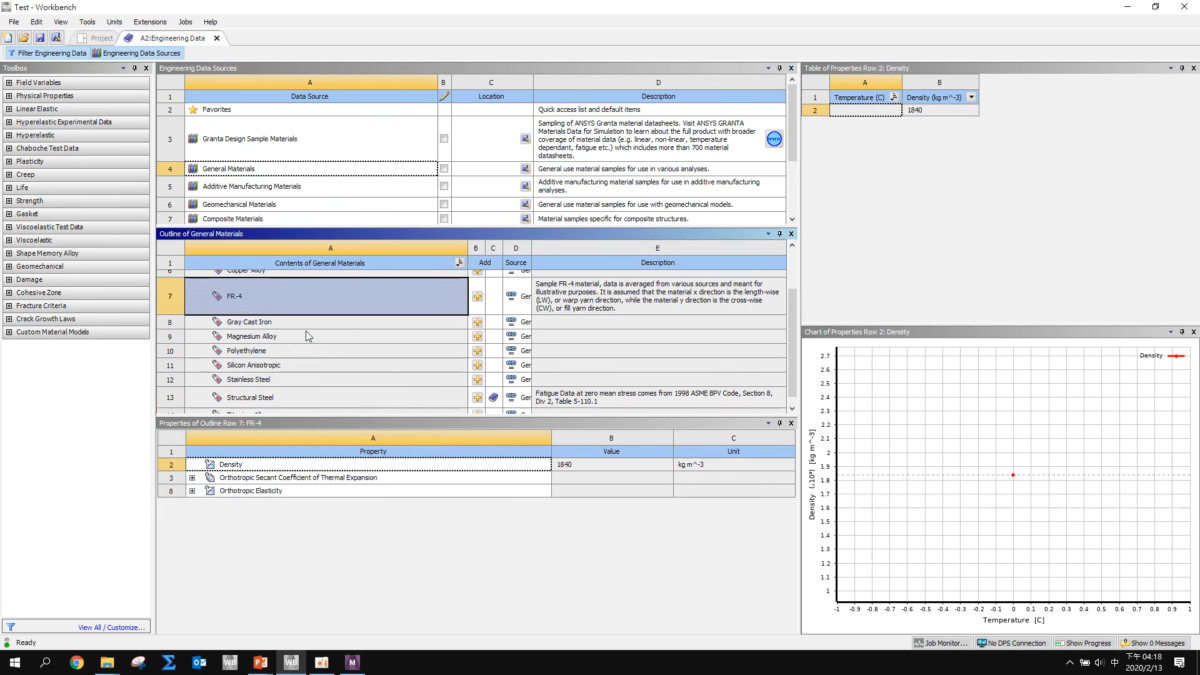Click the book icon in Structural Steel row
Viewport: 1200px width, 675px height.
tap(493, 397)
